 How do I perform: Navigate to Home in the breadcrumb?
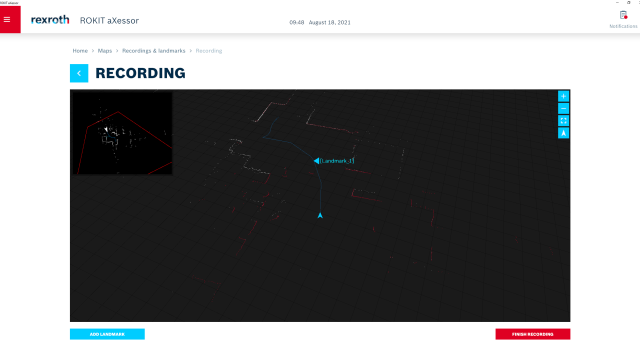(x=80, y=51)
